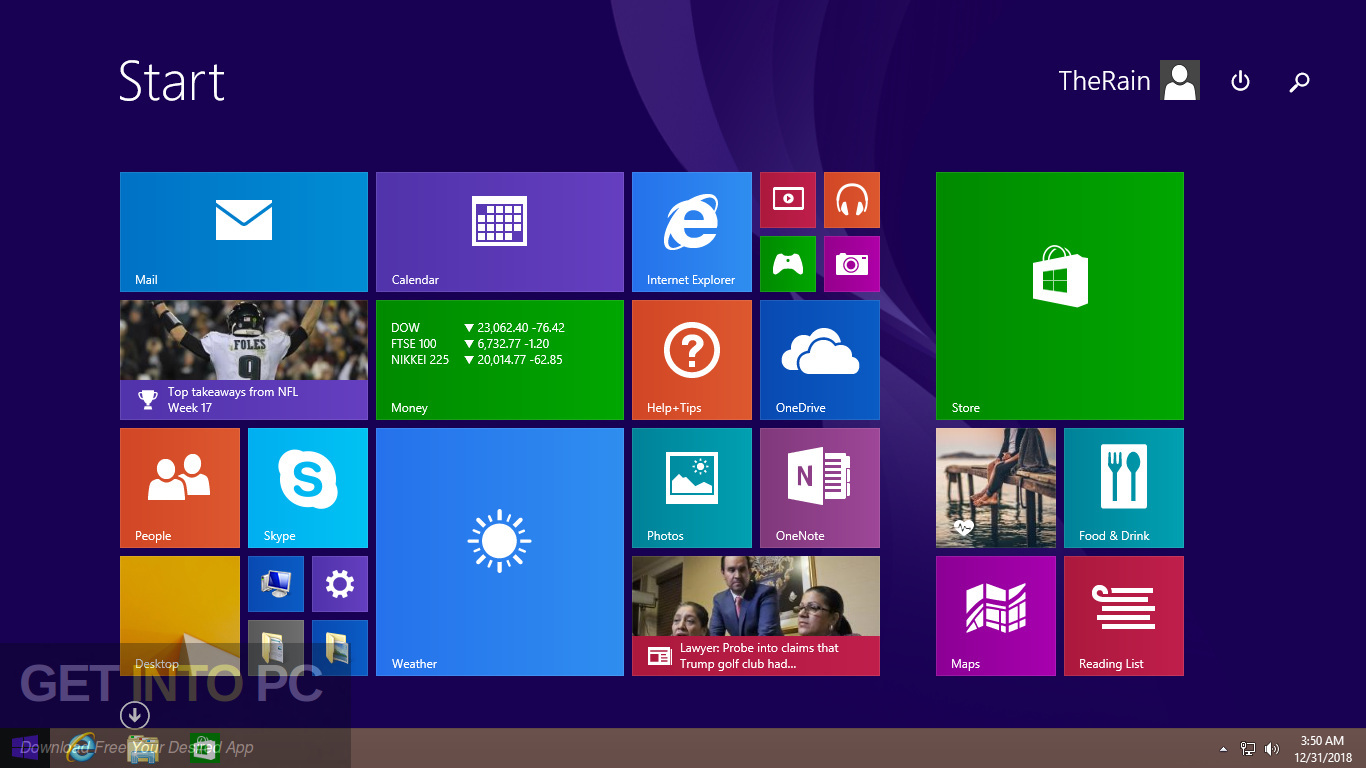
Task: Open the Desktop tile
Action: point(180,616)
